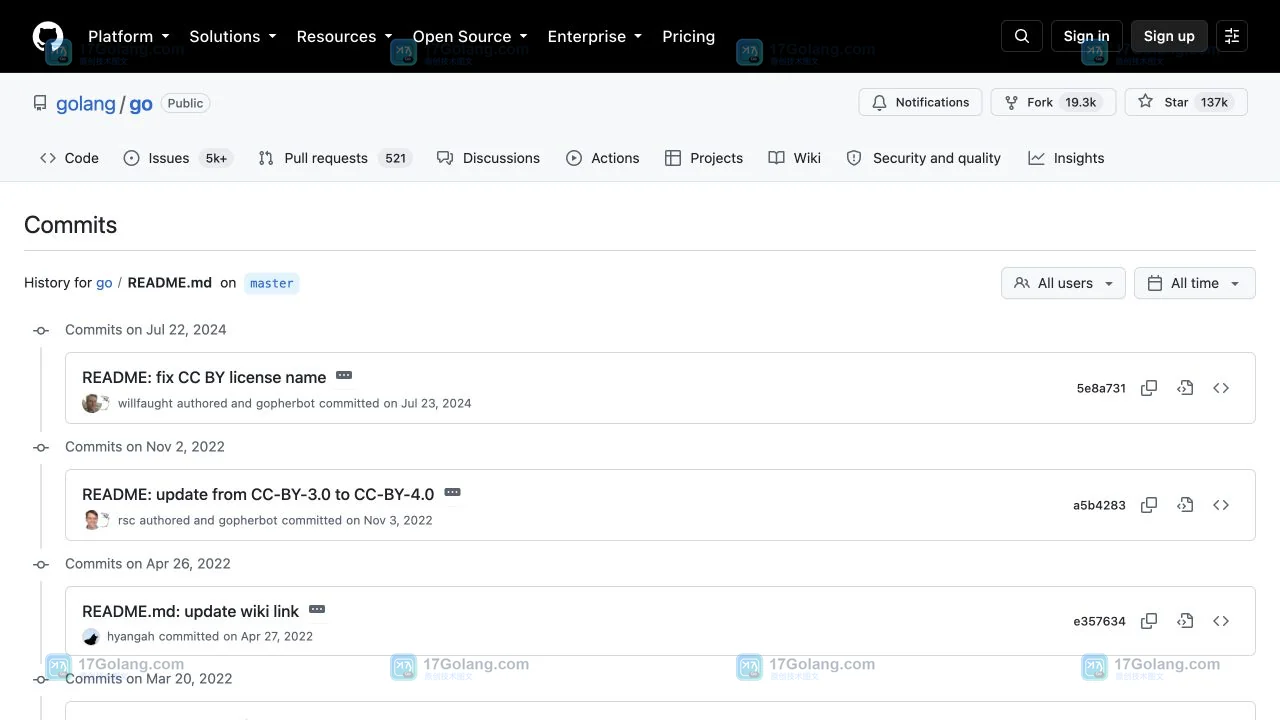
Task: Click the willfaught avatar image
Action: coord(92,403)
